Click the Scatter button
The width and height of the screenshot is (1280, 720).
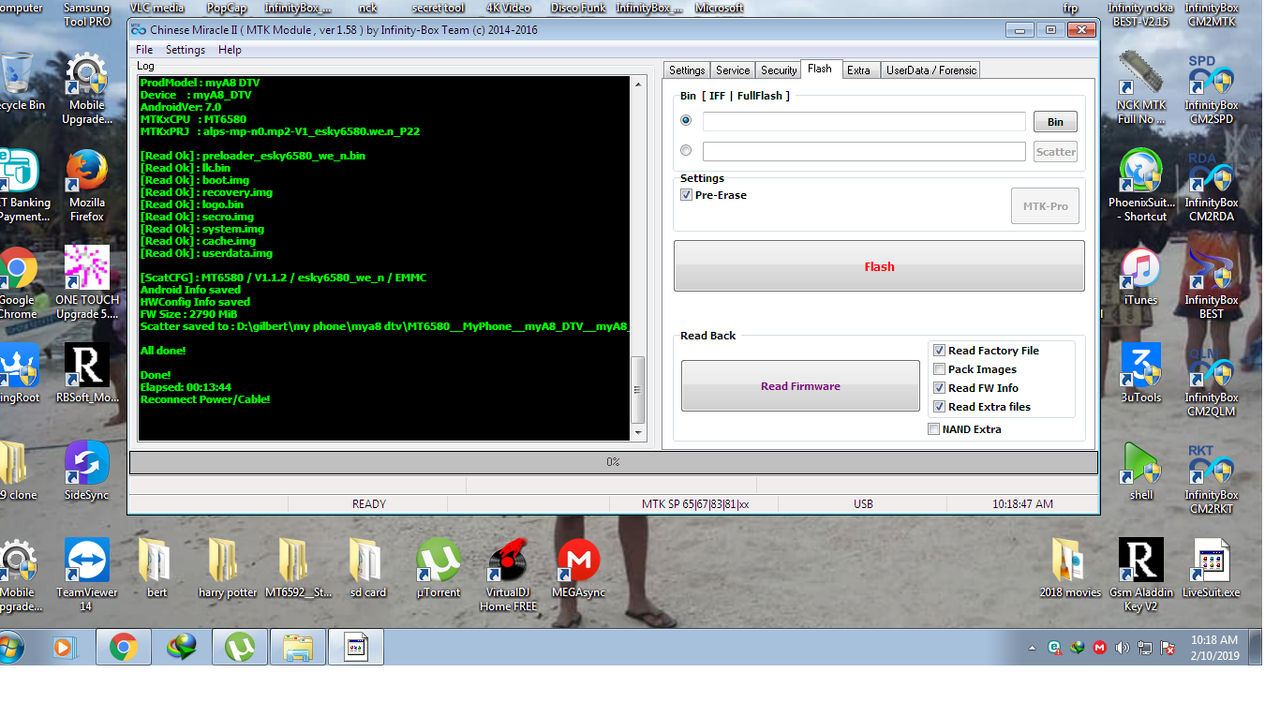(1055, 152)
